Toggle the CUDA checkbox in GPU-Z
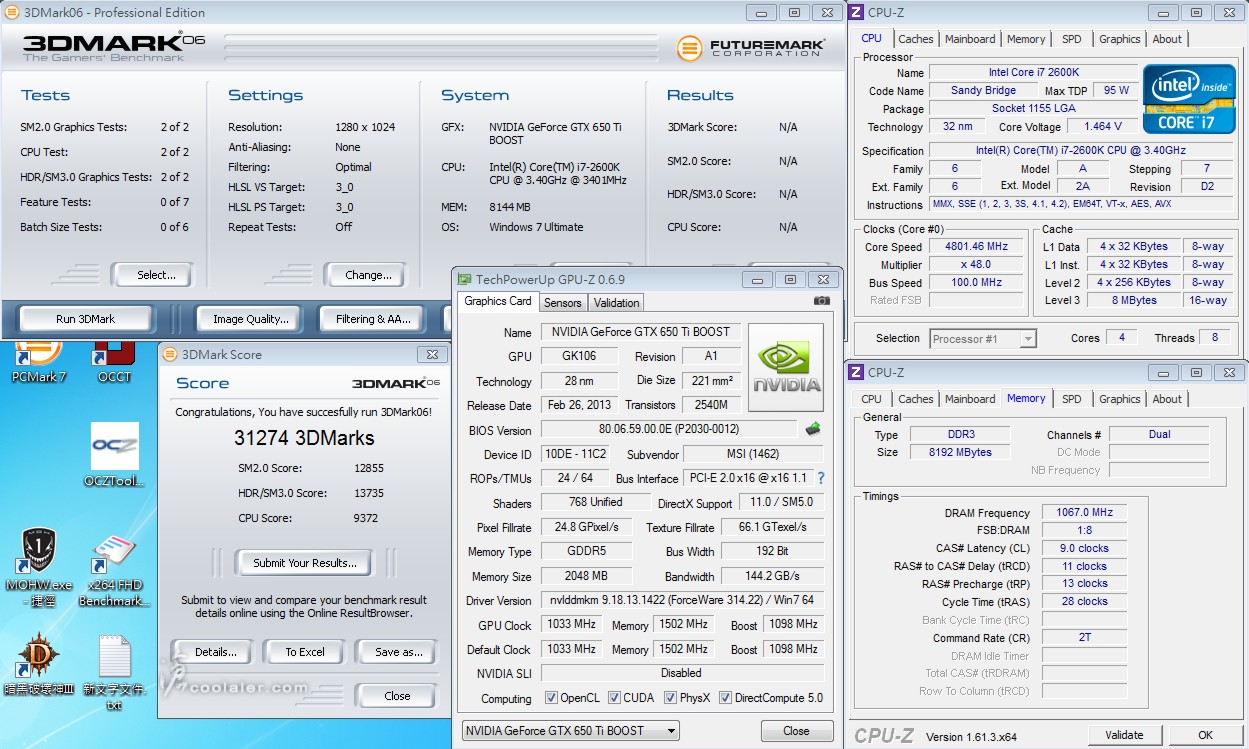Image resolution: width=1249 pixels, height=749 pixels. 614,698
